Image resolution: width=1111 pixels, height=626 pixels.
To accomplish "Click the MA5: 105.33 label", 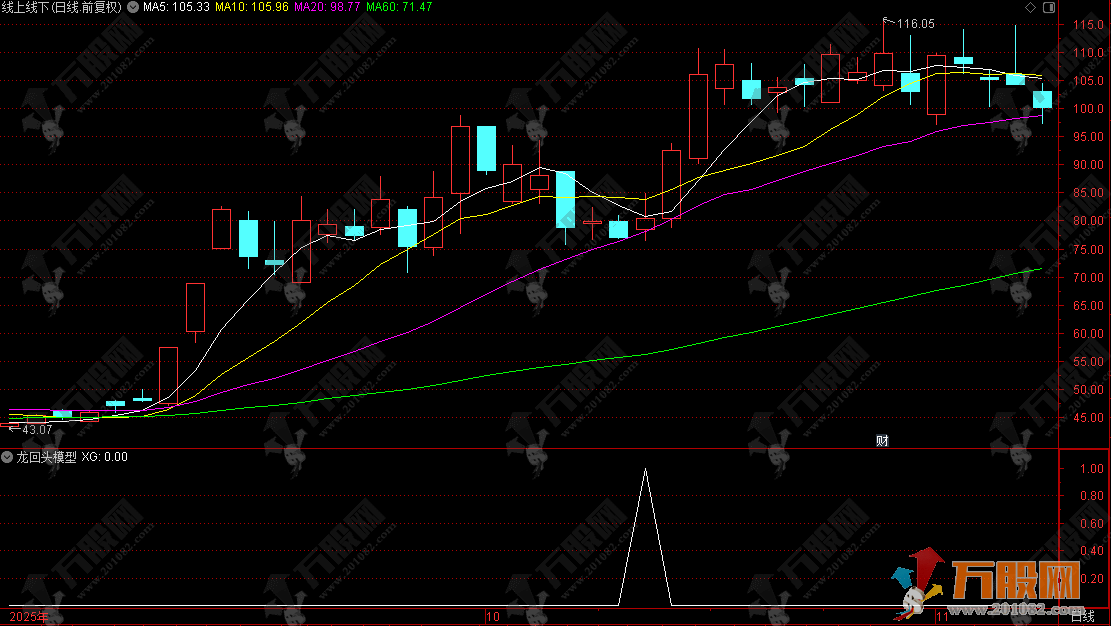I will (176, 7).
